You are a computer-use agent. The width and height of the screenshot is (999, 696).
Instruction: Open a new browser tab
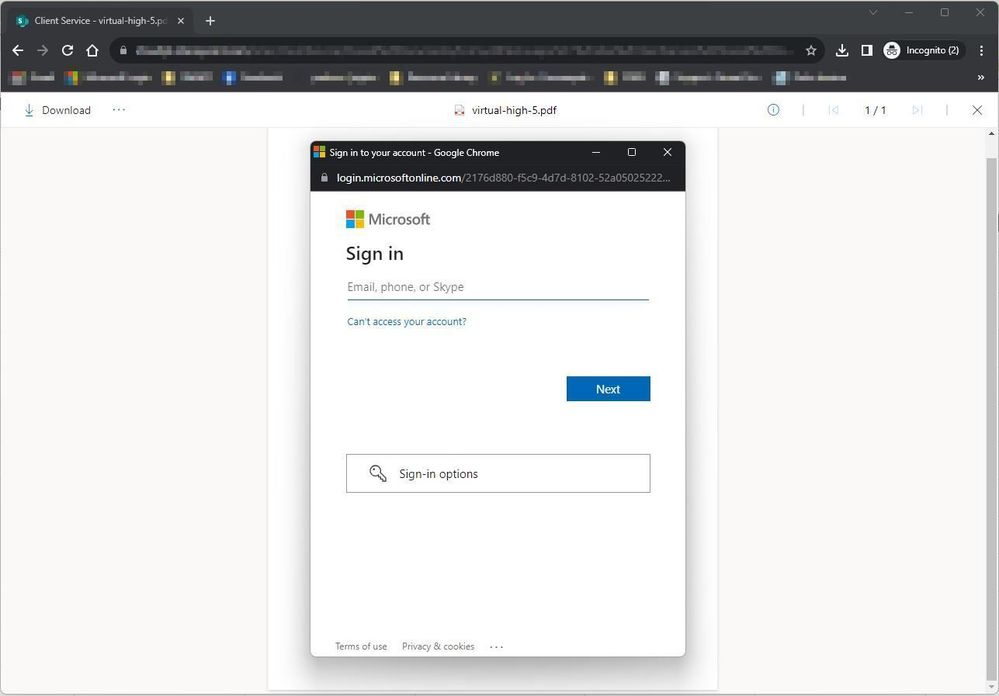pos(210,21)
